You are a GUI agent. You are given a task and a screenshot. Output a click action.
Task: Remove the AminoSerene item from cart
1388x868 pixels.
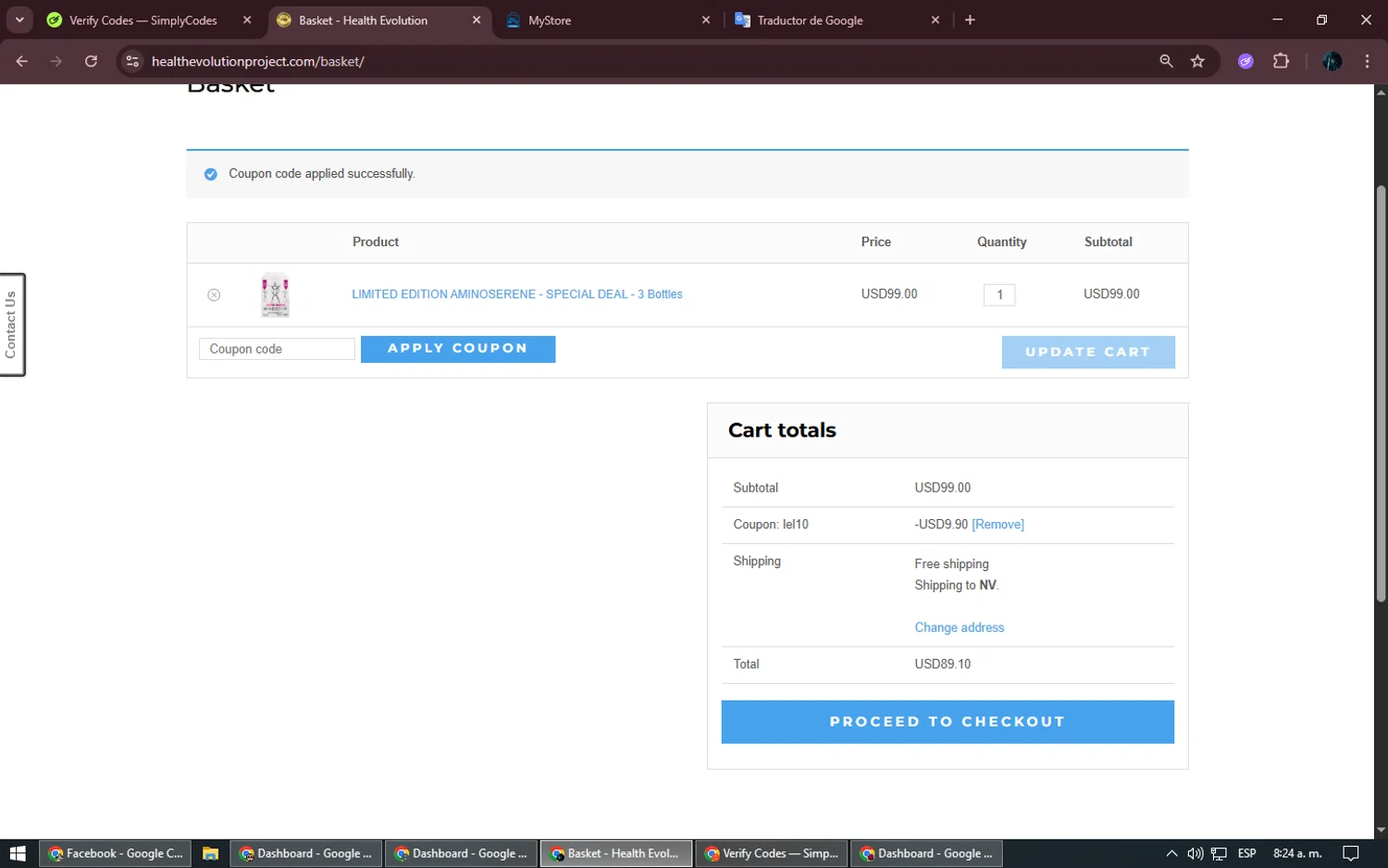click(214, 294)
